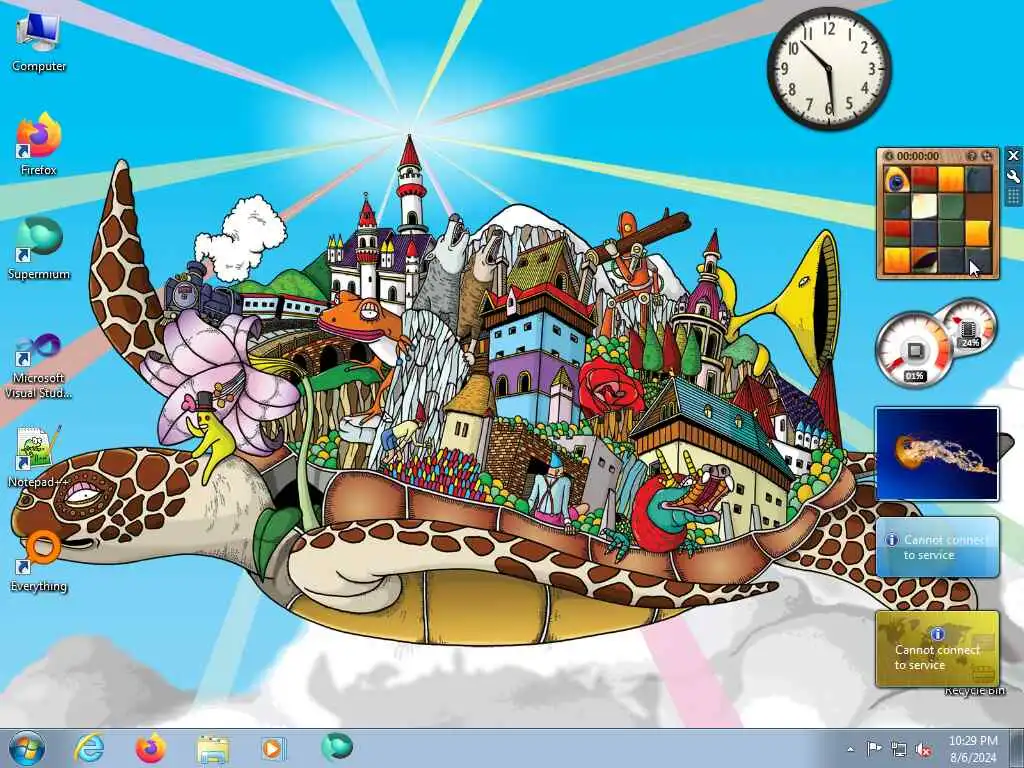Click the blue weather gadget error
The height and width of the screenshot is (768, 1024).
(x=937, y=547)
